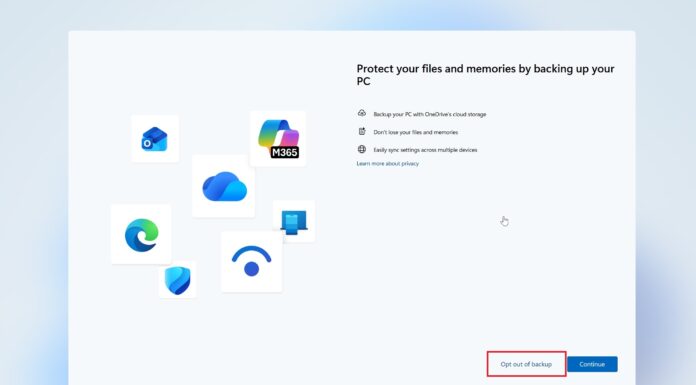The height and width of the screenshot is (385, 696).
Task: Click the heading about backing up your PC
Action: (485, 75)
